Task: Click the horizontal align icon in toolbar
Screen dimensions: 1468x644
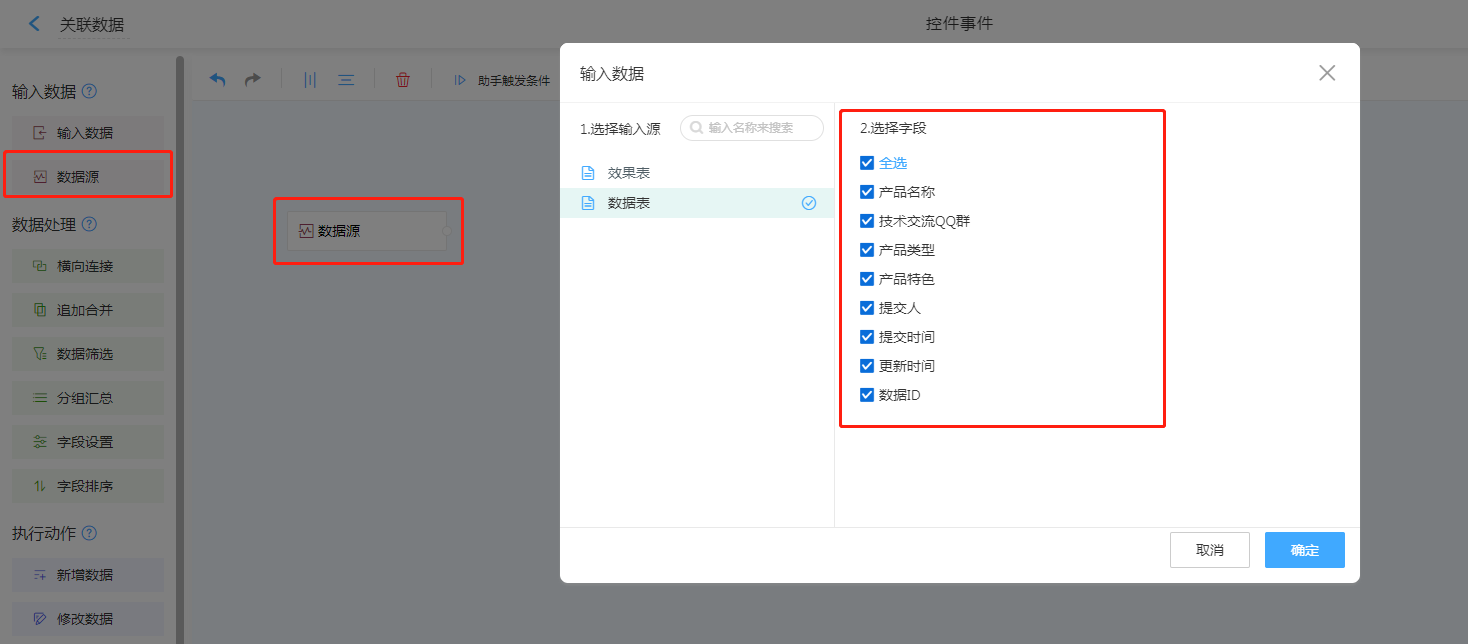Action: 346,80
